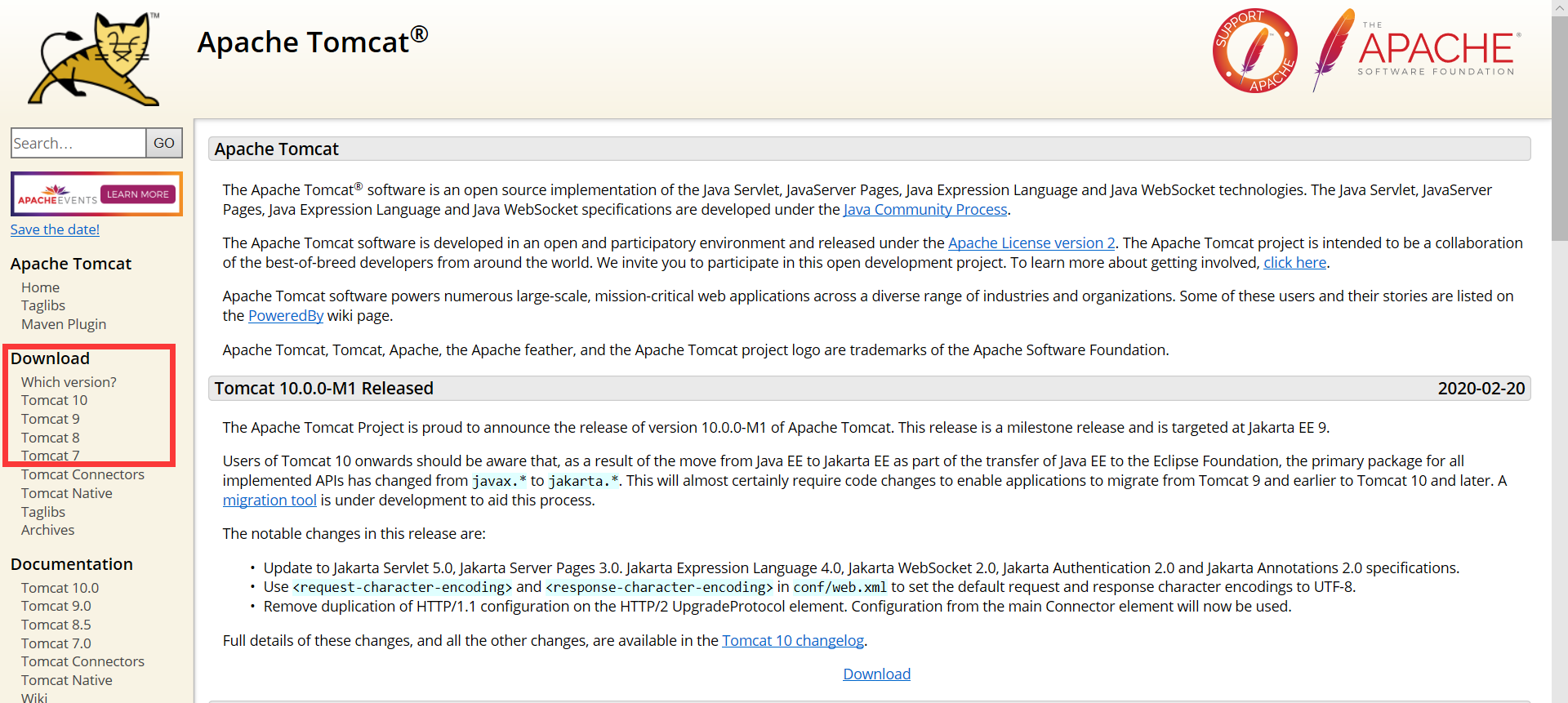The width and height of the screenshot is (1568, 703).
Task: Open Tomcat Native under Download
Action: click(67, 493)
